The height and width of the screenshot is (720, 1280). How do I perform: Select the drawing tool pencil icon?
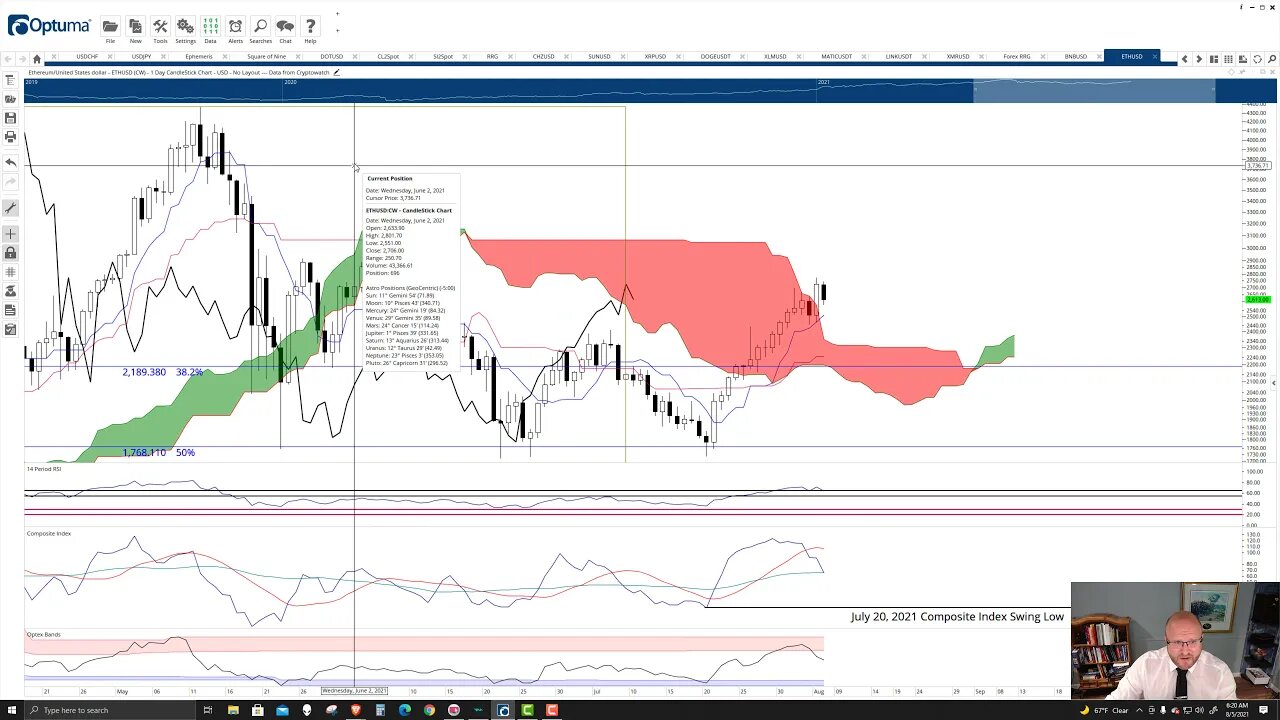pyautogui.click(x=10, y=208)
